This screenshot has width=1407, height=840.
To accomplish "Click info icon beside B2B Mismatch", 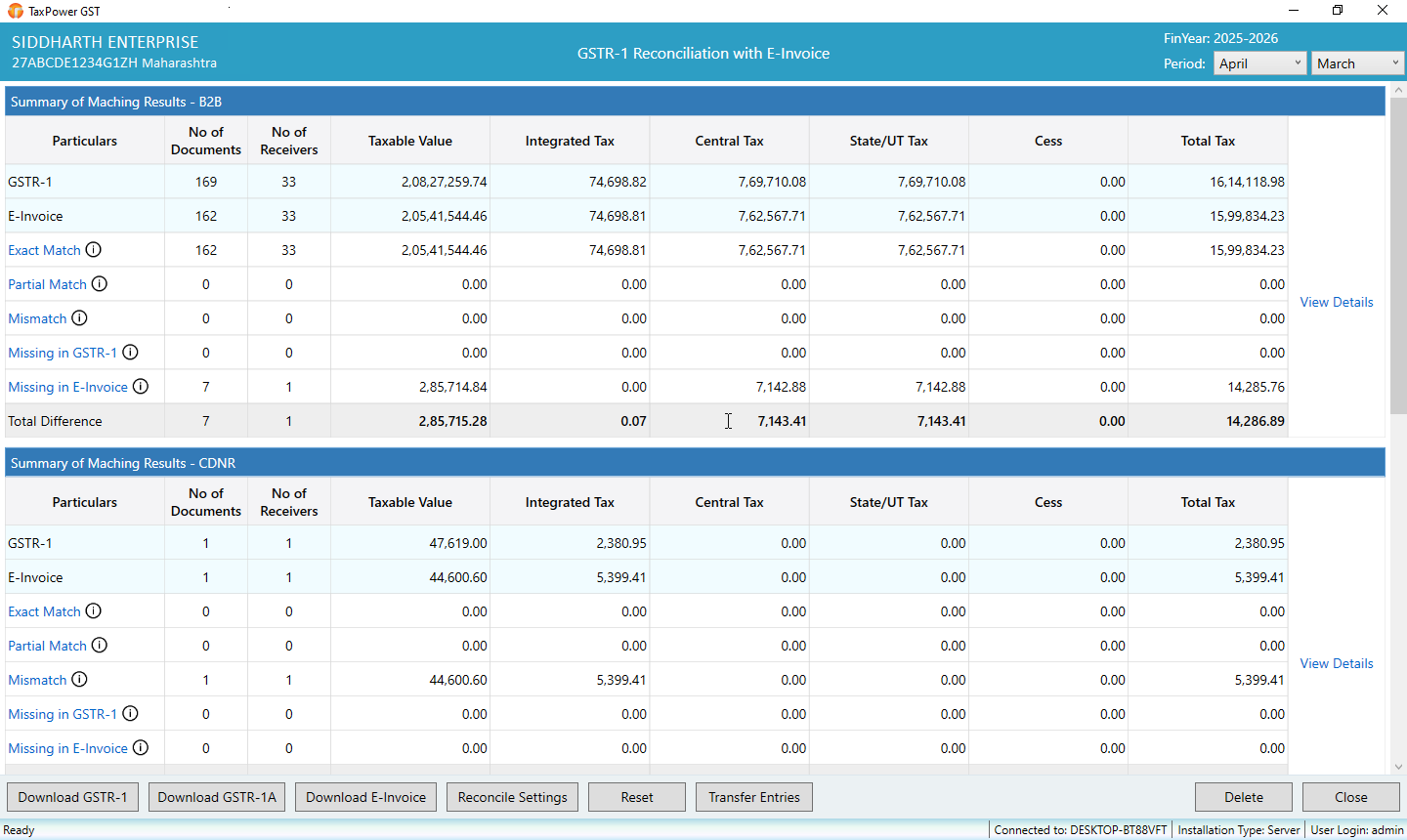I will pos(79,318).
